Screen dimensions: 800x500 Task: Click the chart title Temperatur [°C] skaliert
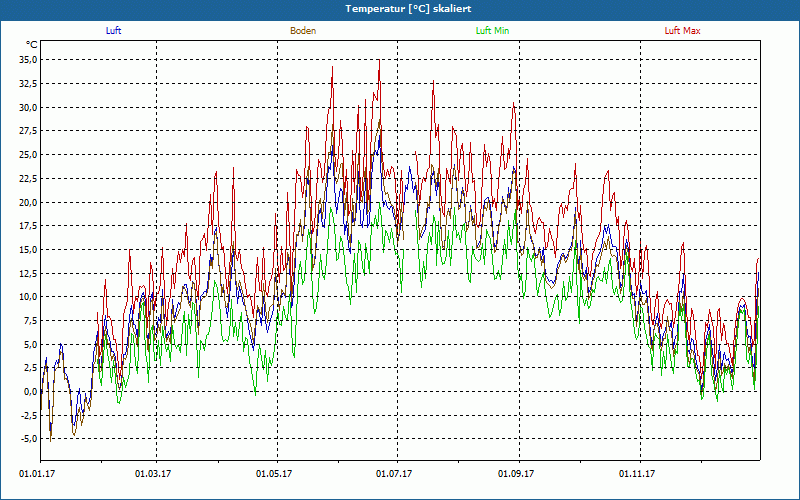coord(408,9)
